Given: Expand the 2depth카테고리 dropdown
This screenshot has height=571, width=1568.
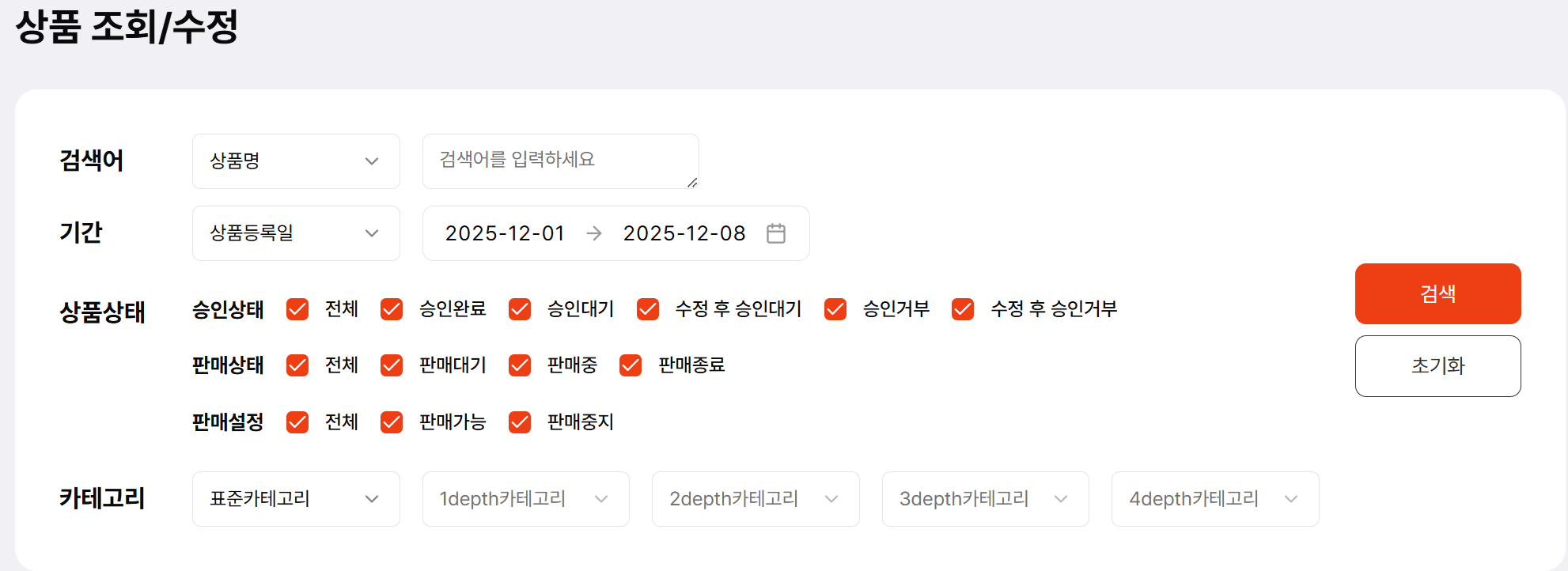Looking at the screenshot, I should point(755,499).
